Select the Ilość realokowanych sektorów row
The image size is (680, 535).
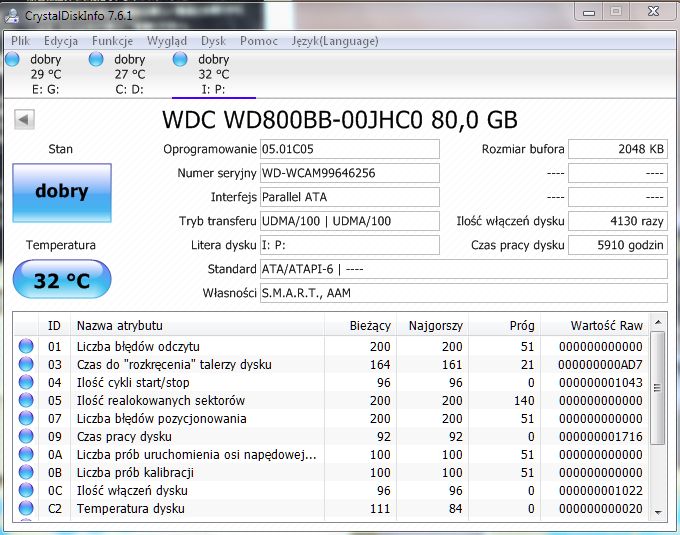point(332,400)
